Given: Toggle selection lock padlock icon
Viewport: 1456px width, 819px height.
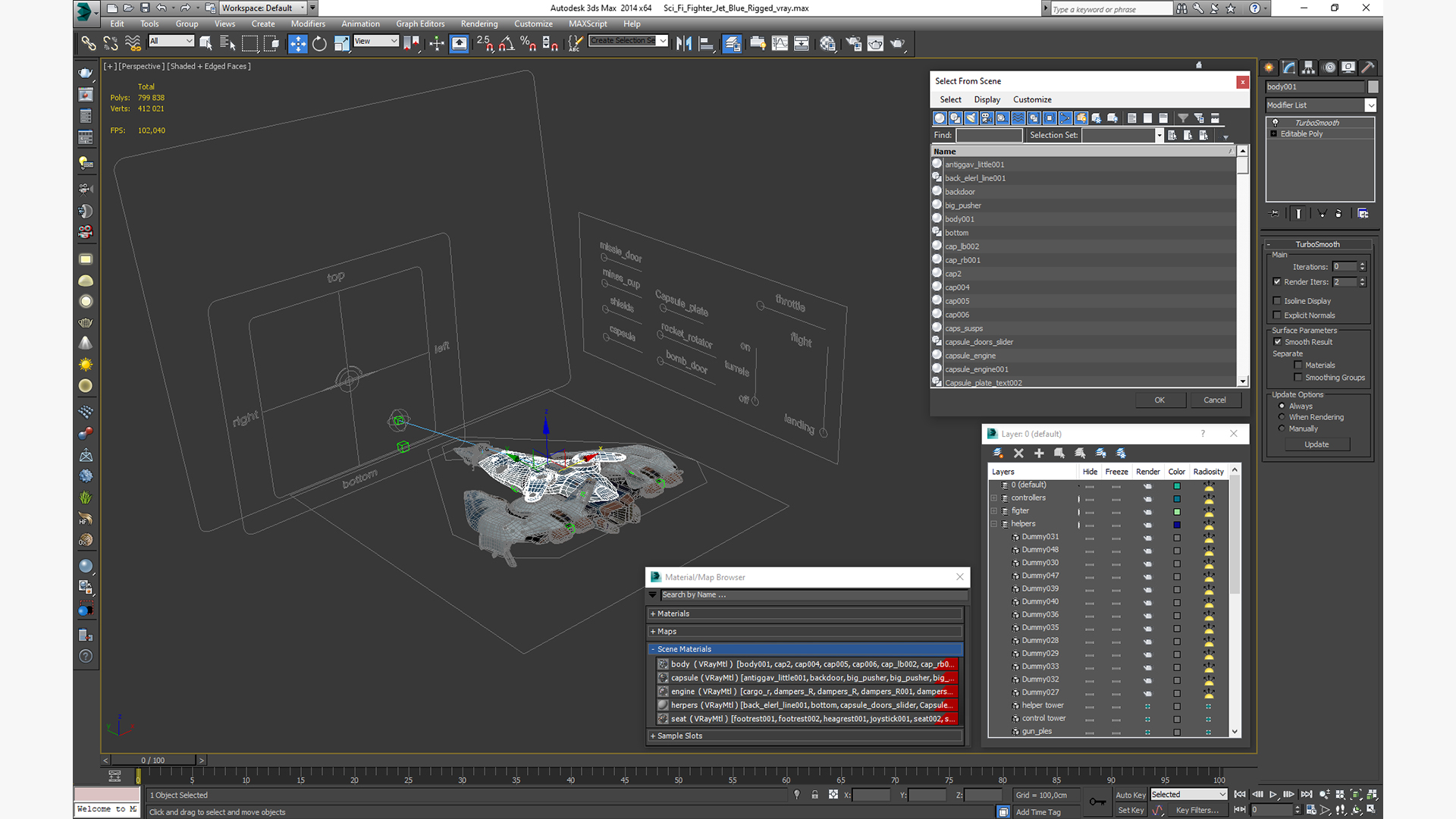Looking at the screenshot, I should (815, 795).
